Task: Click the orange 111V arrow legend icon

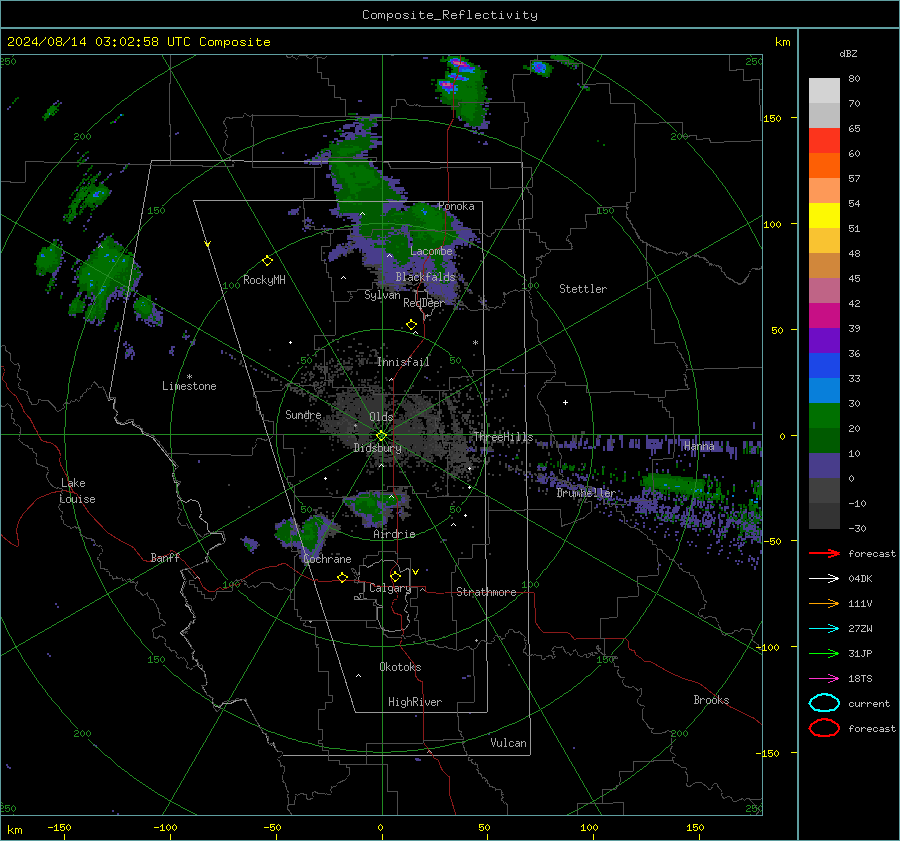Action: 824,603
